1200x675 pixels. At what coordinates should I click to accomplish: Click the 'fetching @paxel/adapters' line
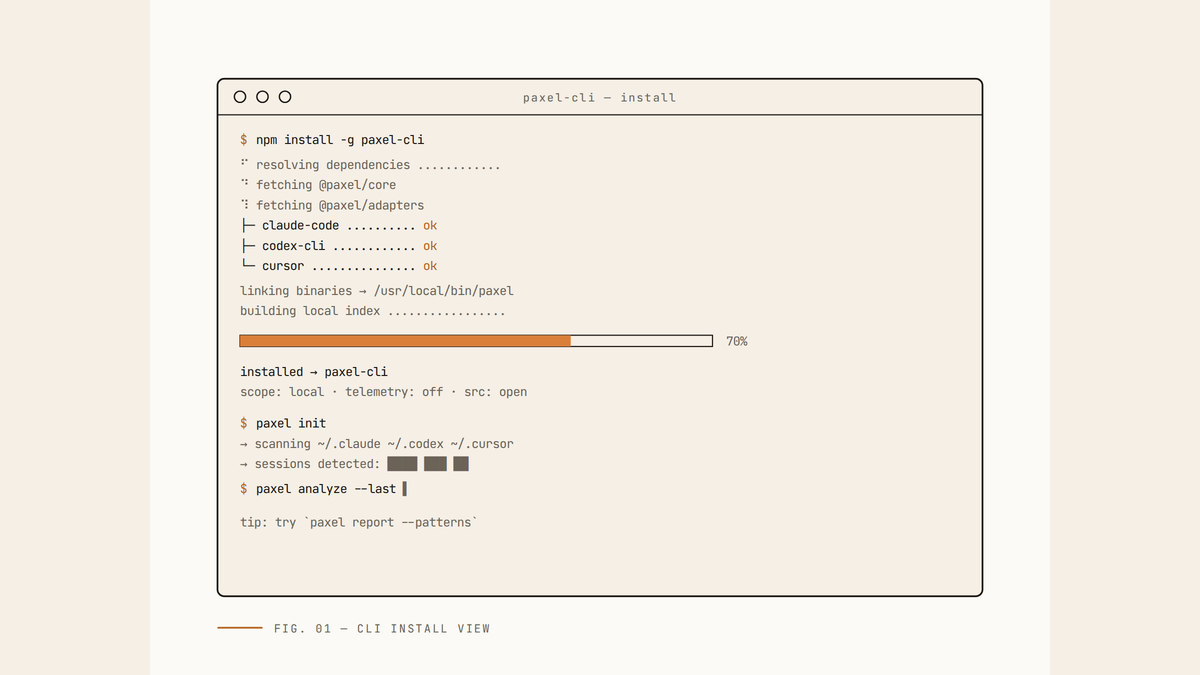tap(332, 205)
